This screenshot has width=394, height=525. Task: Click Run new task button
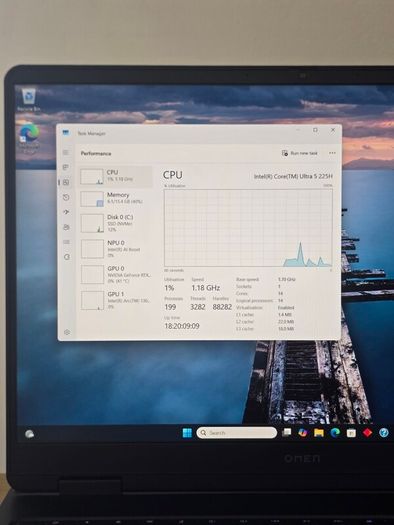[x=300, y=153]
